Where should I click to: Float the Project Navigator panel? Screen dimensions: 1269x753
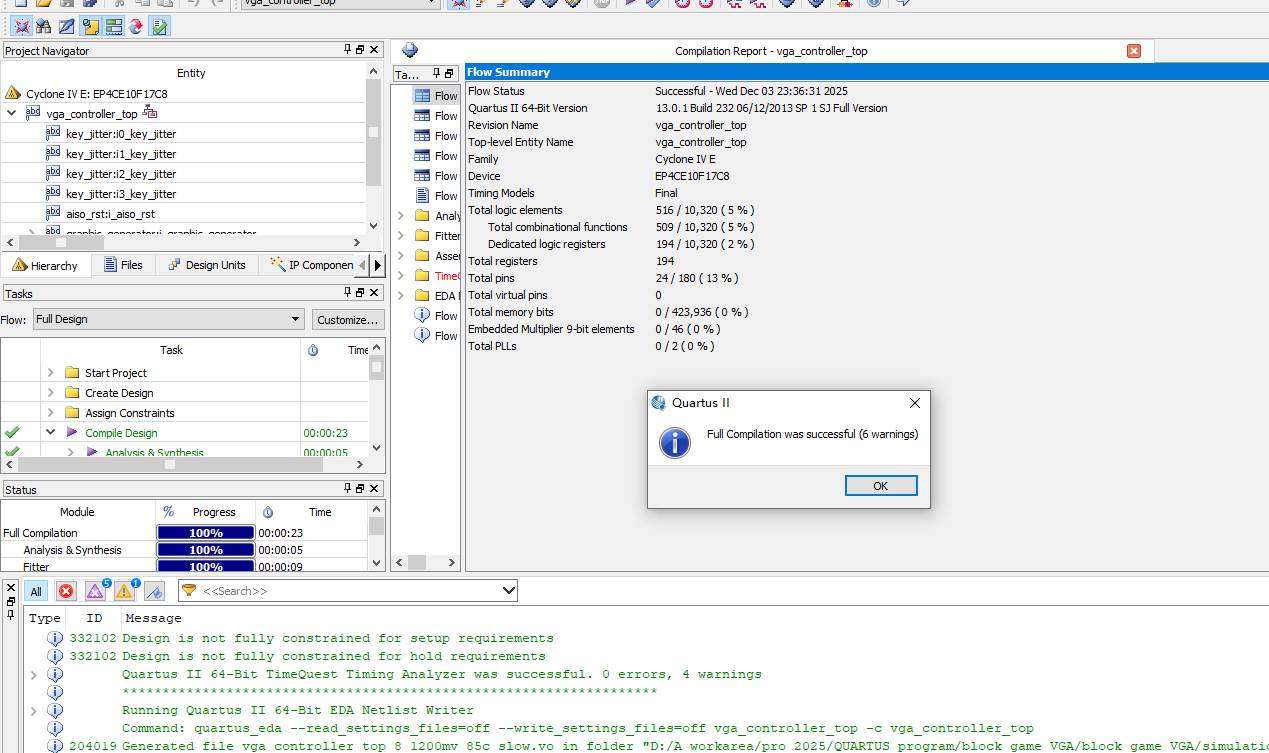click(x=361, y=50)
